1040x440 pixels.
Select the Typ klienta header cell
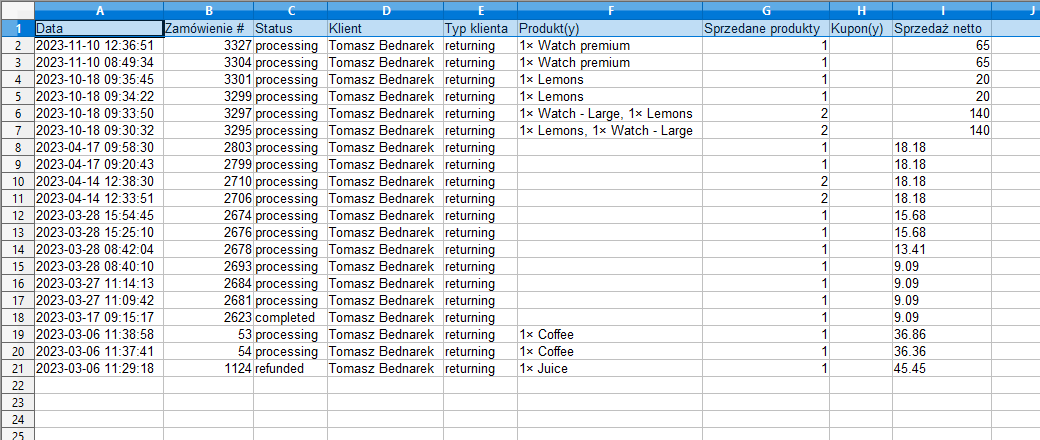[480, 29]
